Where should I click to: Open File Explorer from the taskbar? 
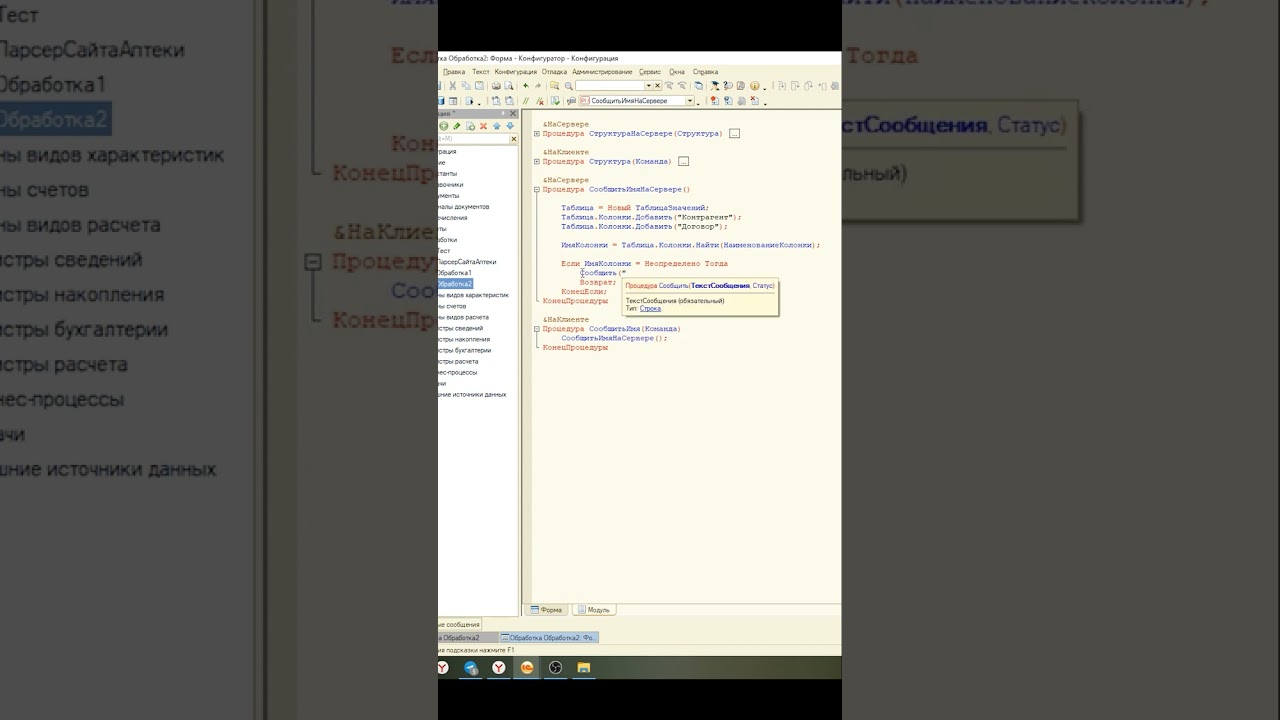pos(584,667)
